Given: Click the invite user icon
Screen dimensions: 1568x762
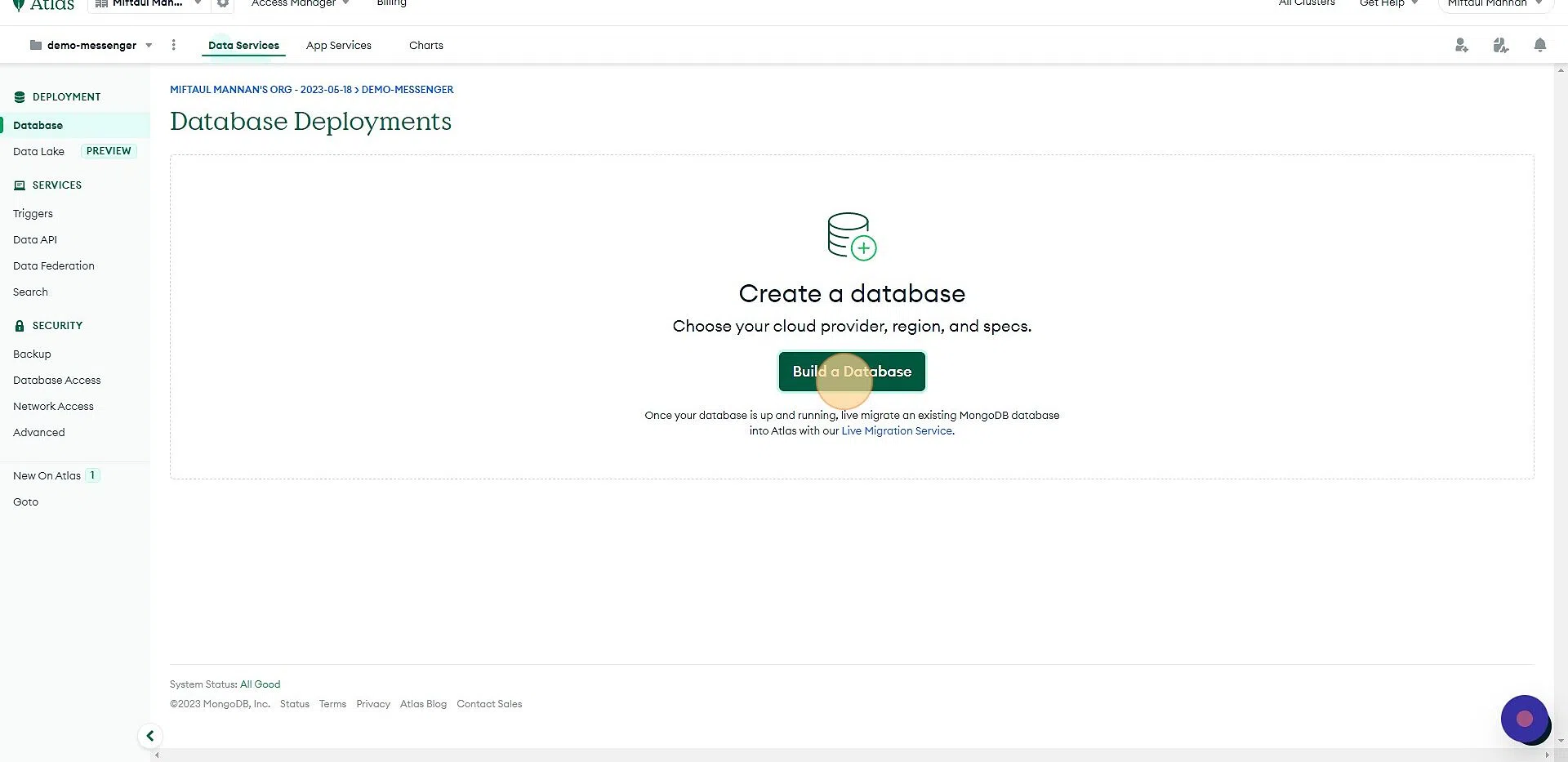Looking at the screenshot, I should [x=1461, y=46].
